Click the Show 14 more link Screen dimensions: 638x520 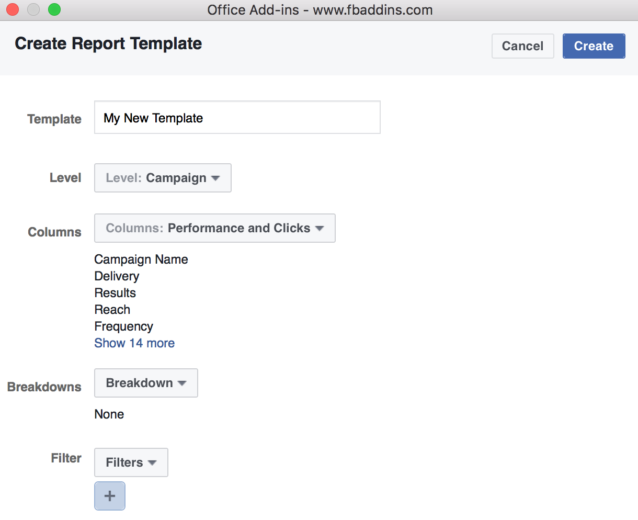pyautogui.click(x=134, y=343)
